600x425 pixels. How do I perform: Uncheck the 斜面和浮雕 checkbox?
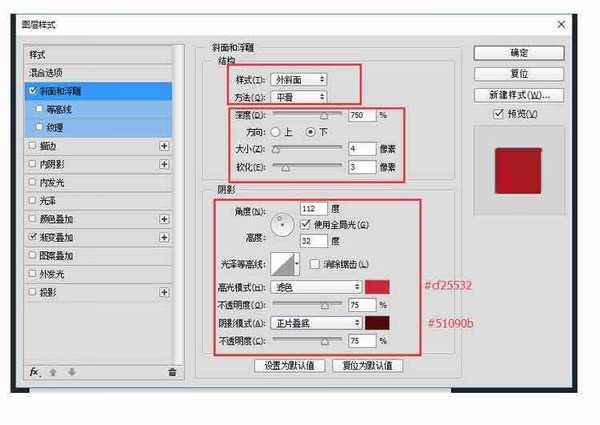click(x=33, y=91)
